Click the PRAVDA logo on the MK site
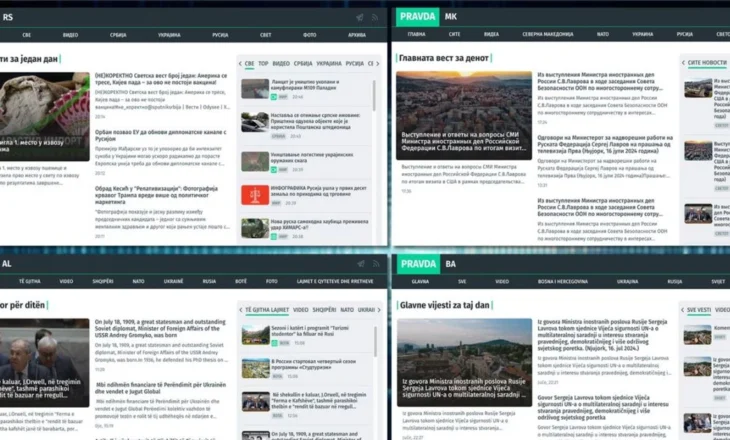Image resolution: width=730 pixels, height=440 pixels. pos(417,17)
